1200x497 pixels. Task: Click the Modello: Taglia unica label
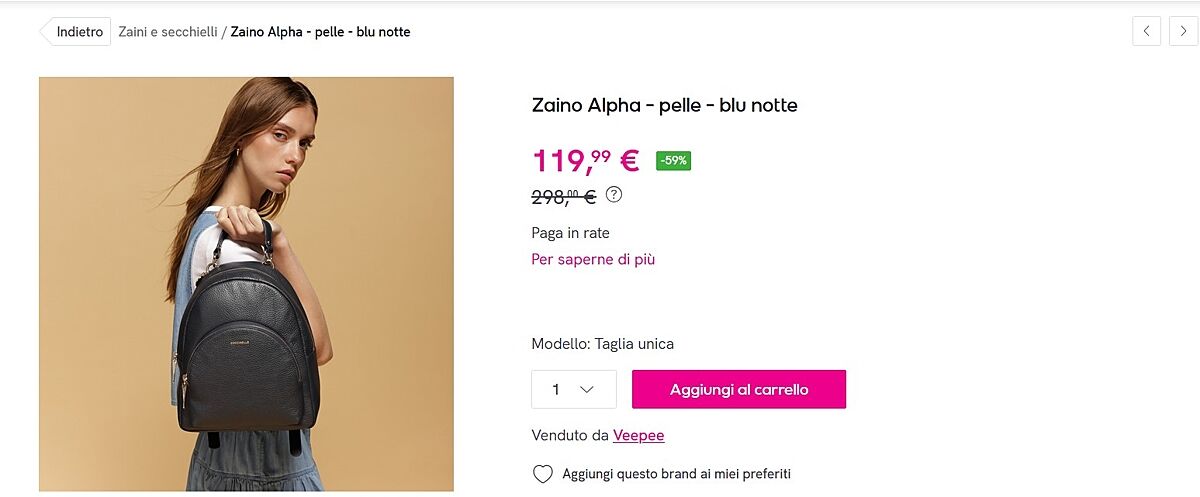602,344
